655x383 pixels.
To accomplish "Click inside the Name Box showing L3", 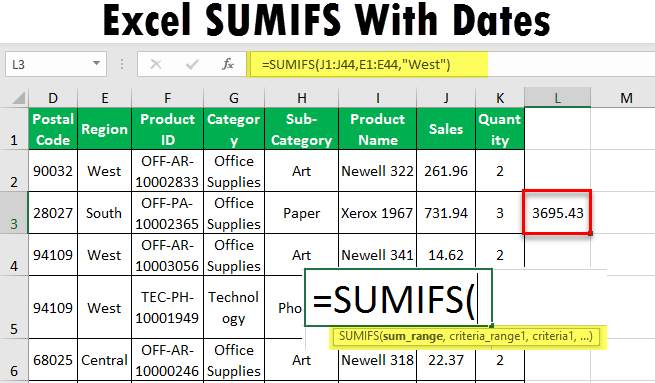I will tap(48, 64).
